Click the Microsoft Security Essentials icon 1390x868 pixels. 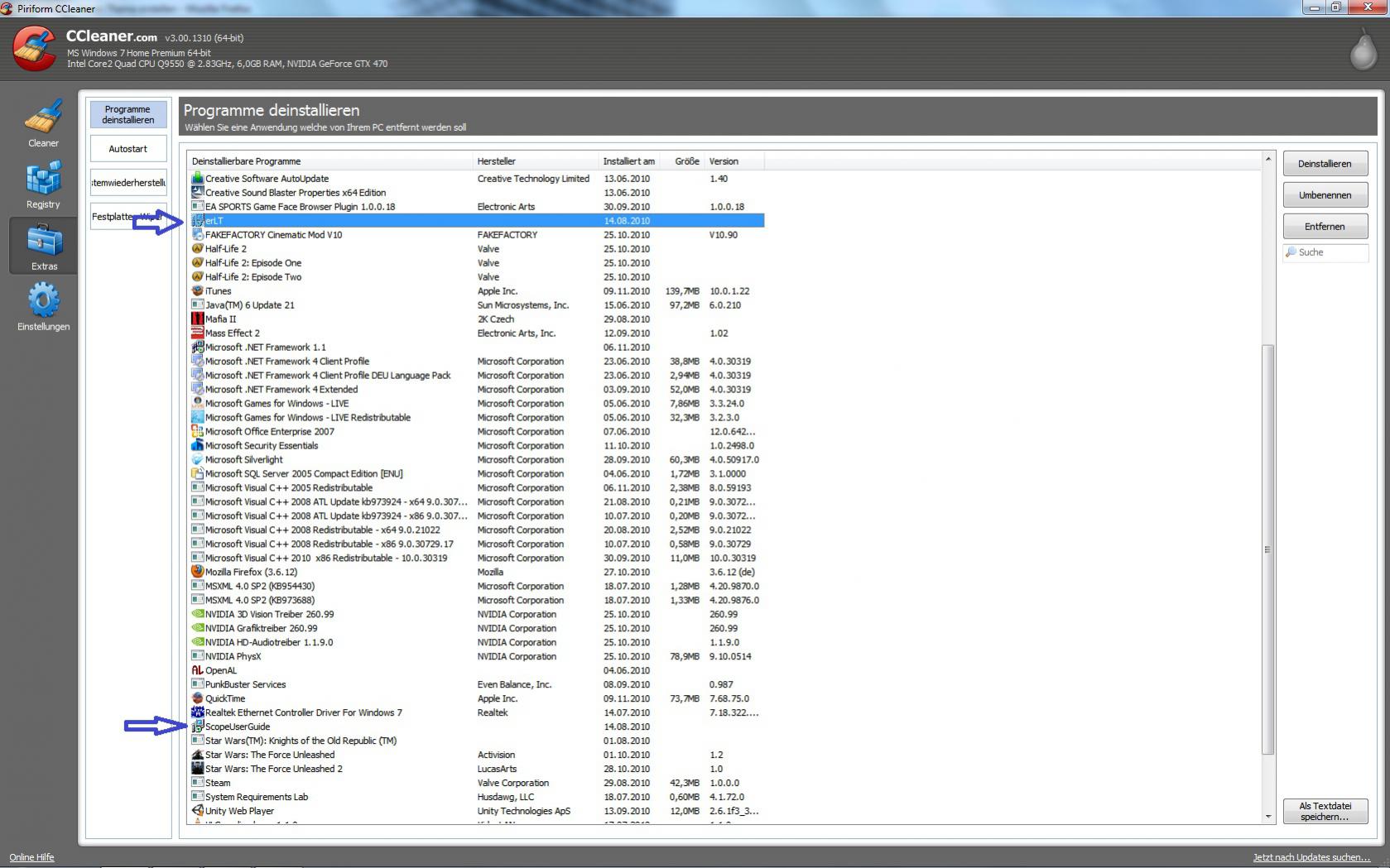point(197,446)
